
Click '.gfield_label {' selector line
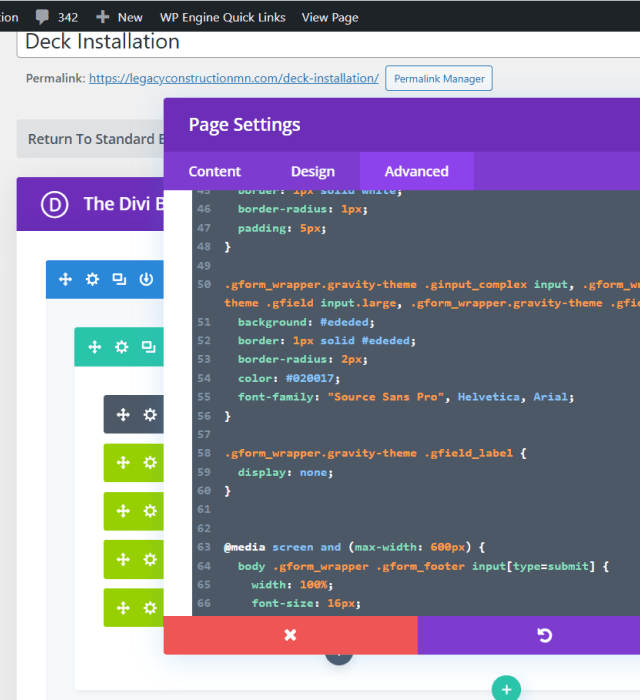(375, 454)
